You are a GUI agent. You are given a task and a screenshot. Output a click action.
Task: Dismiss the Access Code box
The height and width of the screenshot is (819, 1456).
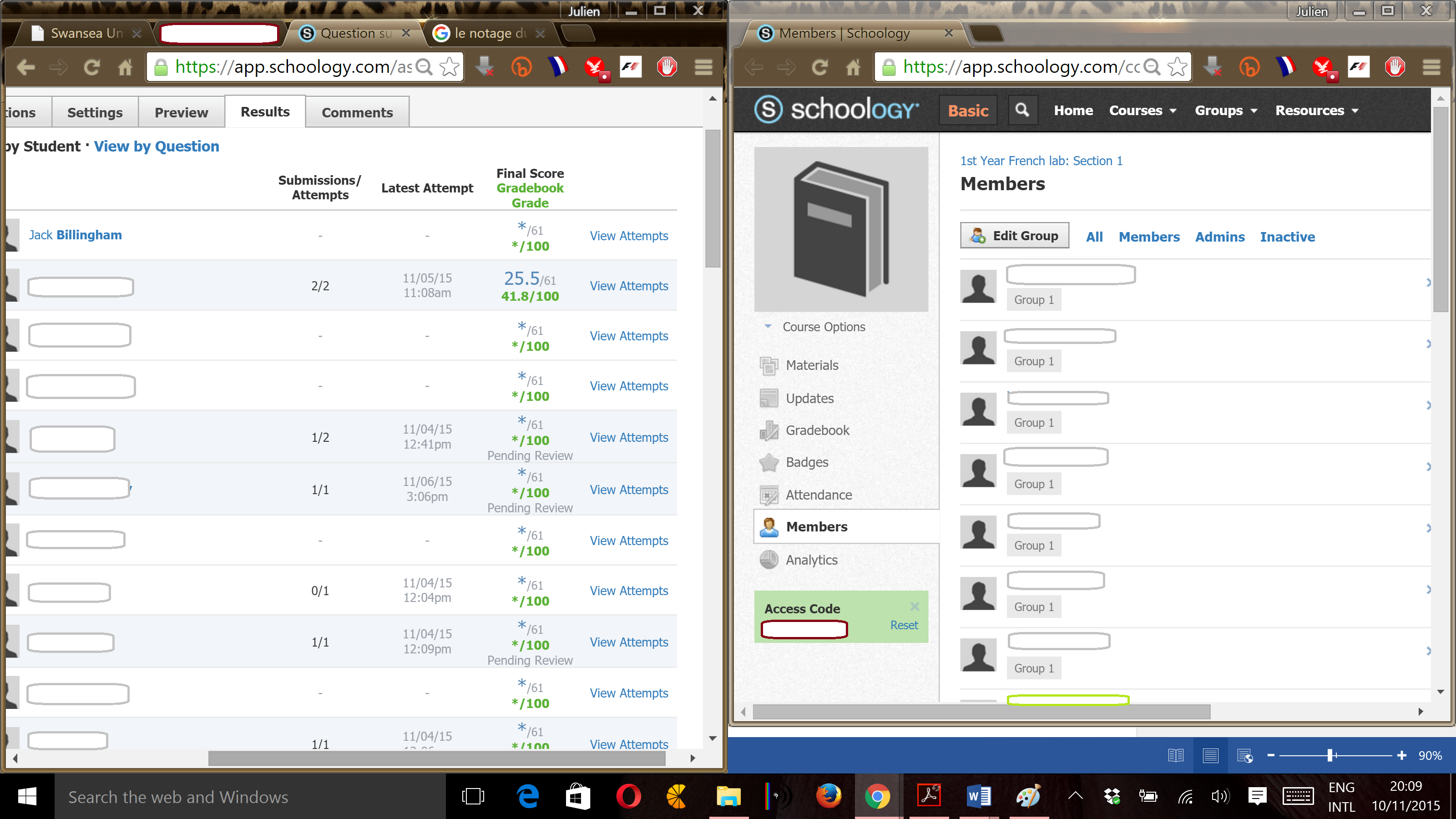point(915,607)
